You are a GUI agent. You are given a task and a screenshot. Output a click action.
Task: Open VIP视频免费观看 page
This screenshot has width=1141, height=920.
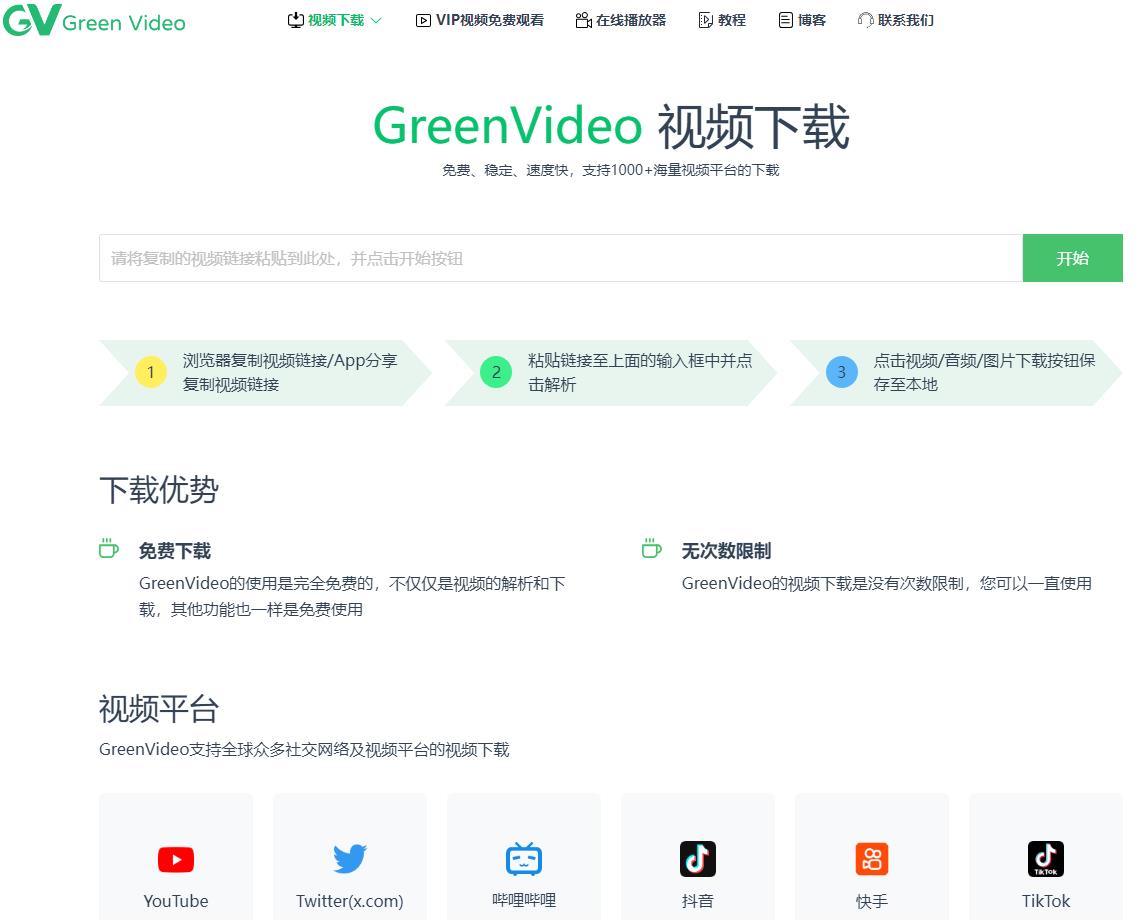tap(479, 19)
